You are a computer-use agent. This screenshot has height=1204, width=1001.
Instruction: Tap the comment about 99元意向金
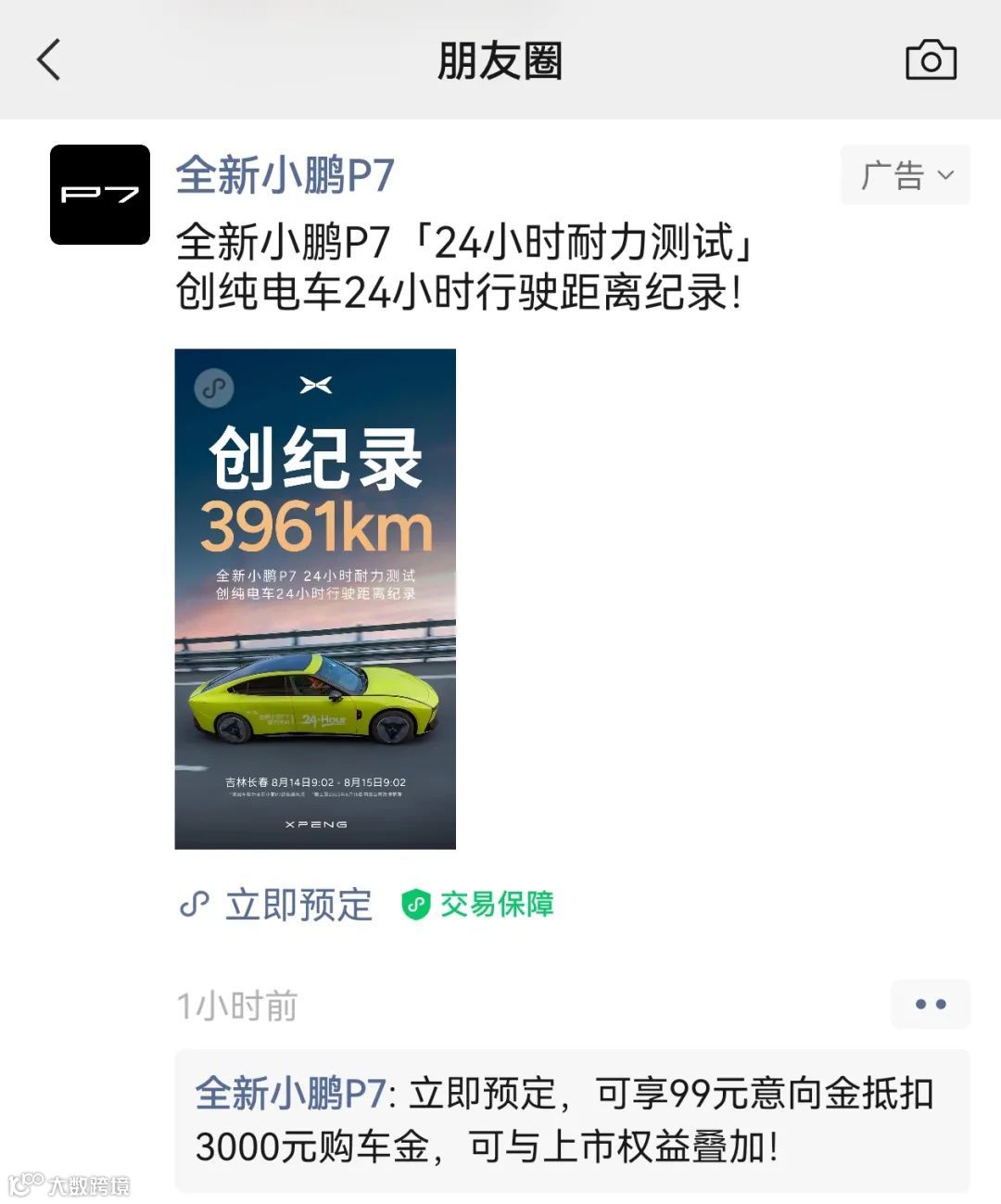(x=572, y=1121)
